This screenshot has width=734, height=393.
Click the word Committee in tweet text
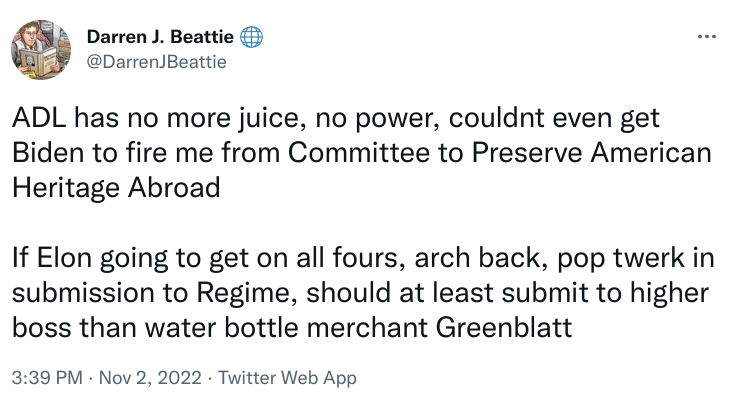click(359, 153)
